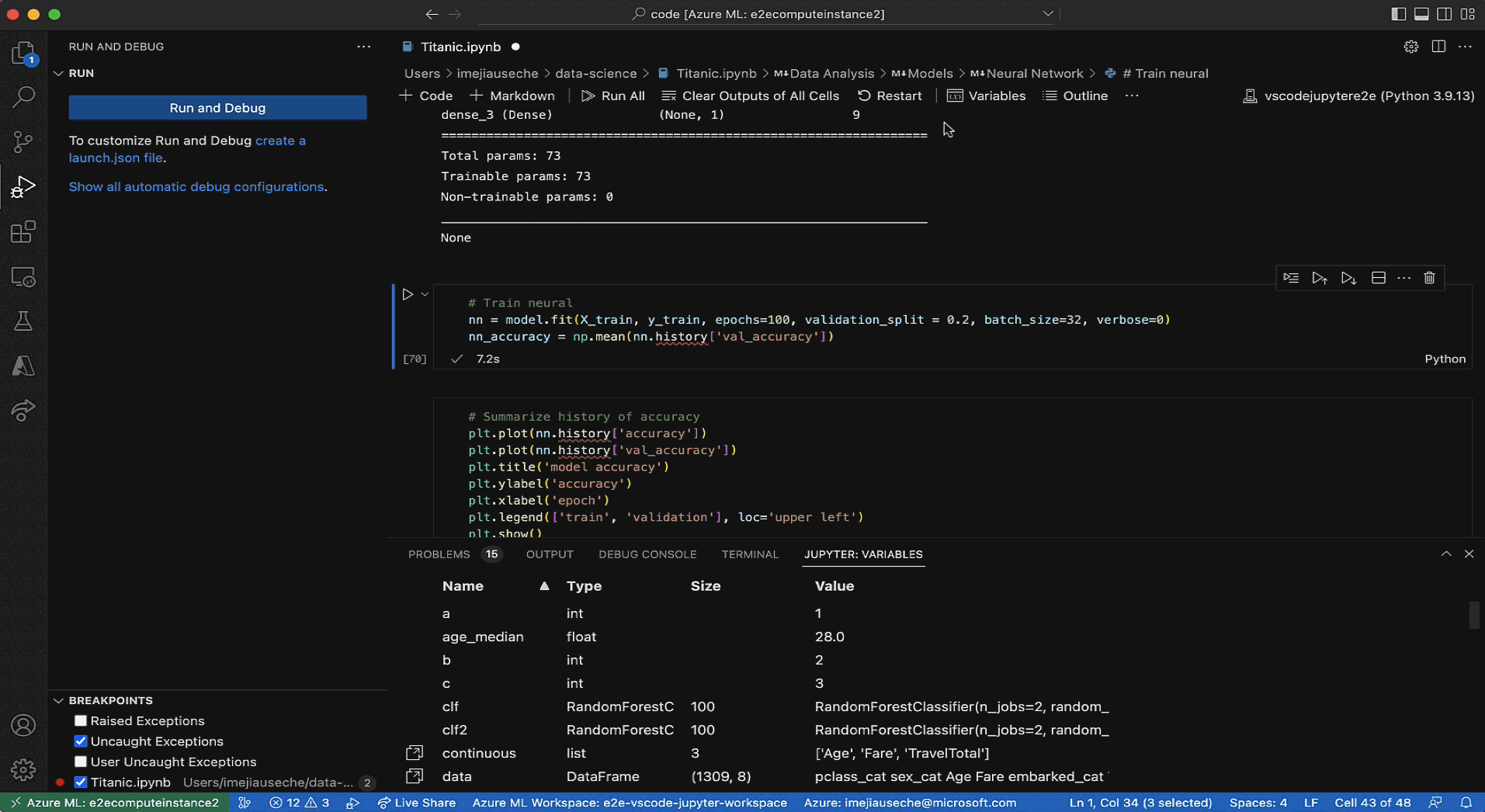The width and height of the screenshot is (1485, 812).
Task: Run the Train neural cell
Action: click(x=408, y=294)
